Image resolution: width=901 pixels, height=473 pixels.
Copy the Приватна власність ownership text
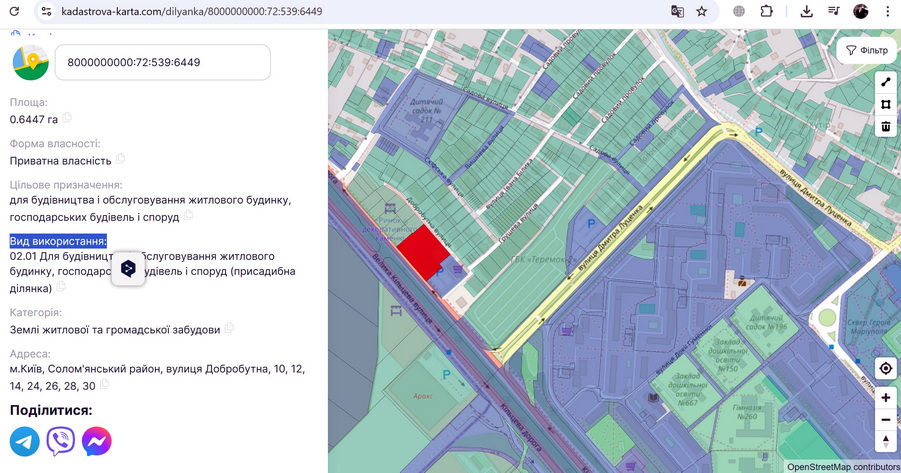(x=120, y=159)
